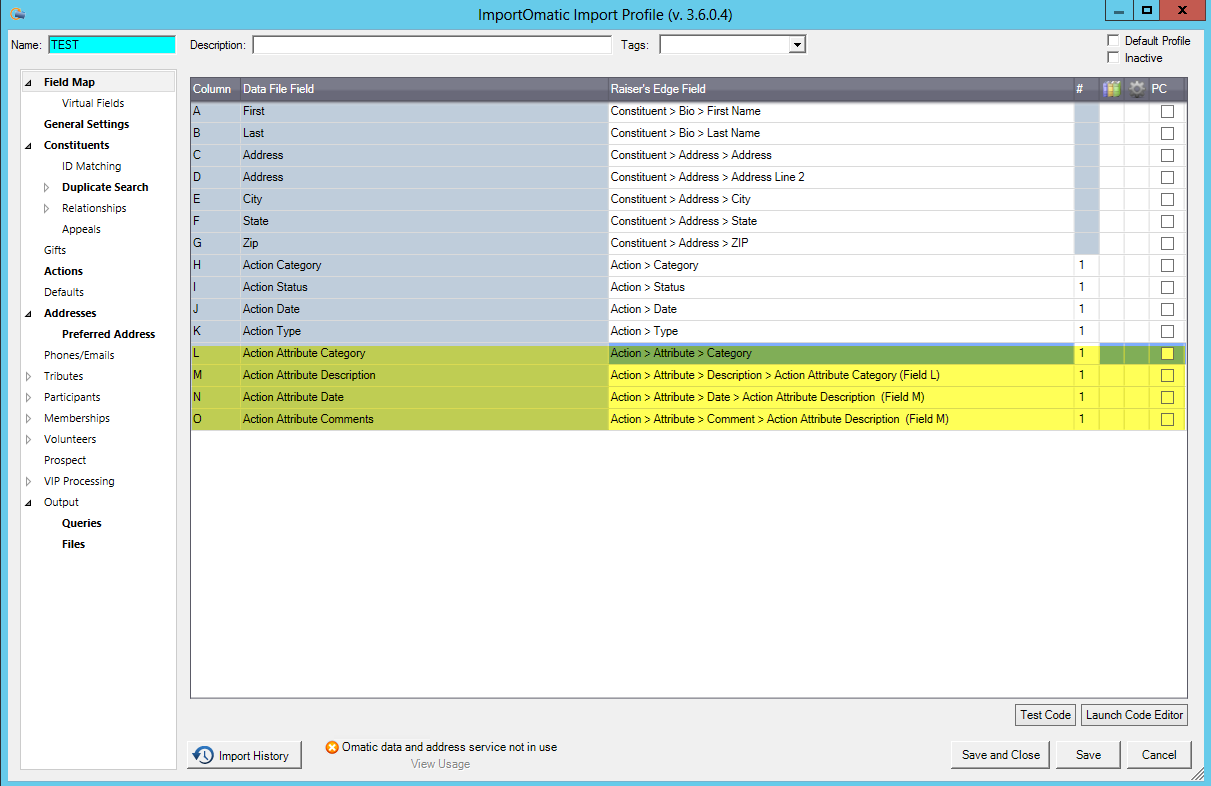Toggle PC checkbox for Action Attribute Comments row

[1167, 420]
